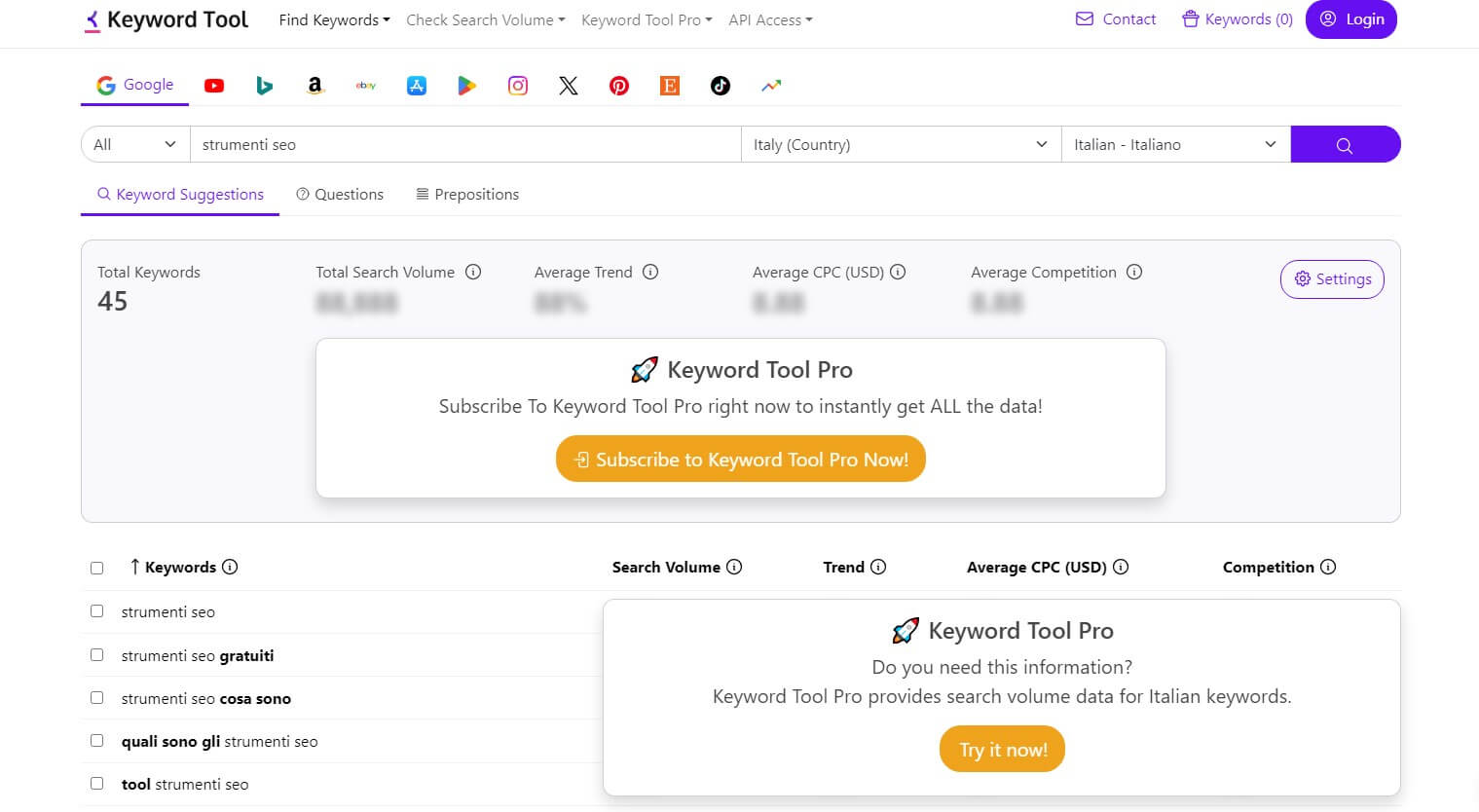Open the Settings button
1479x812 pixels.
click(x=1332, y=278)
